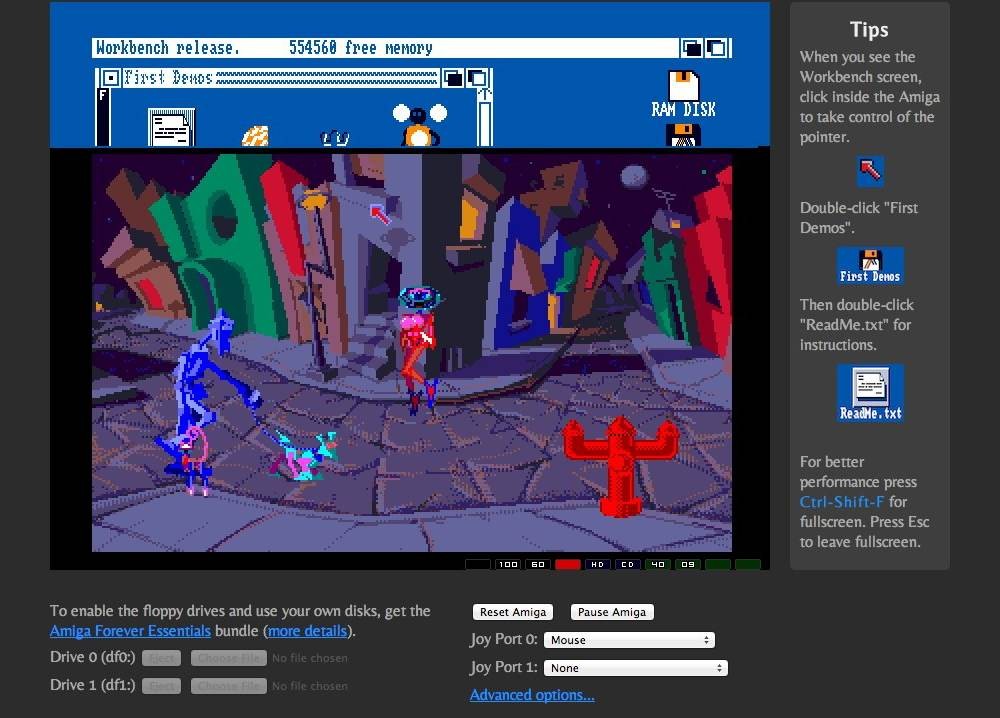Click the pink robot character in the demo
1000x718 pixels.
pyautogui.click(x=418, y=349)
